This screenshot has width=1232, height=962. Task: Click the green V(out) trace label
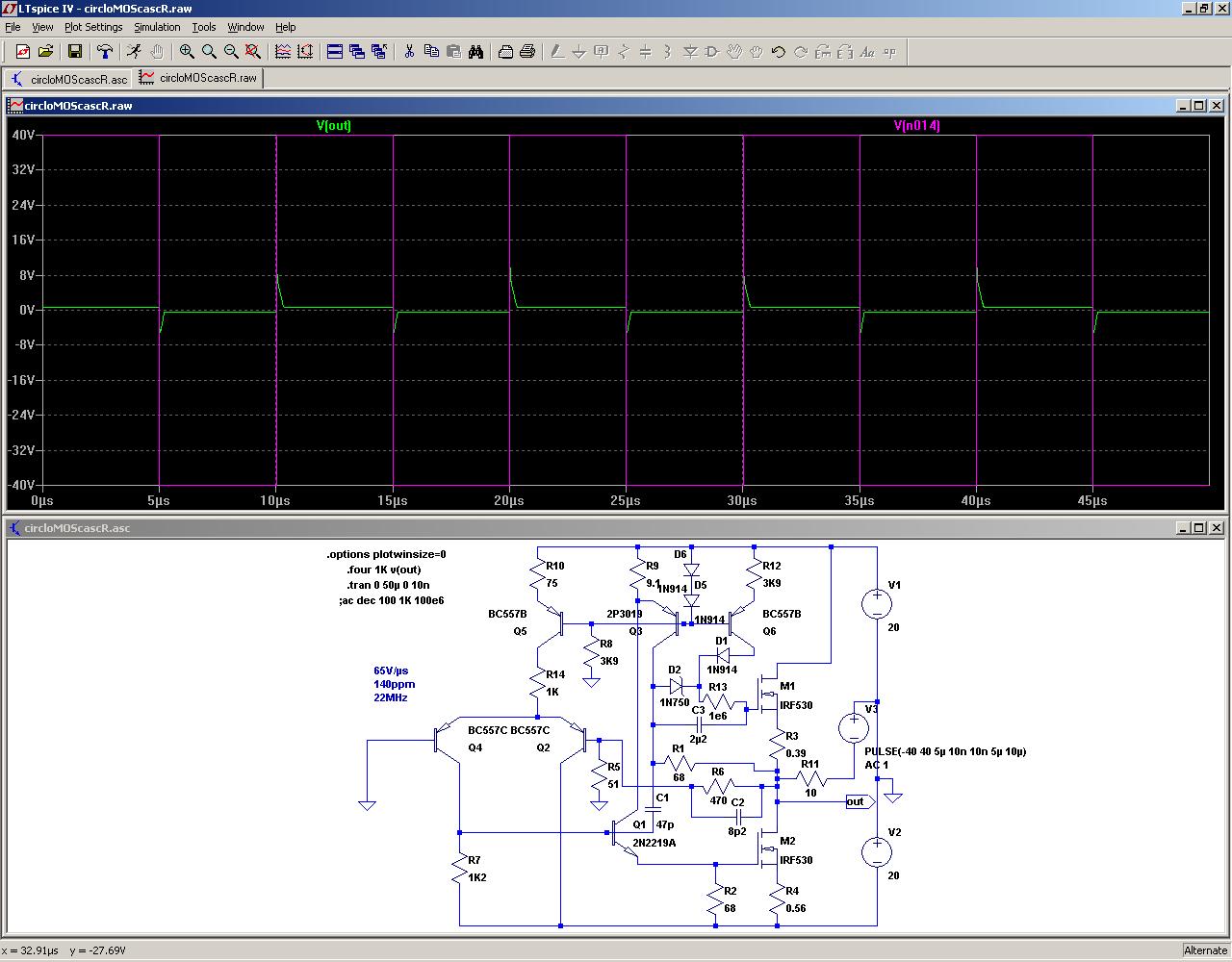point(334,125)
